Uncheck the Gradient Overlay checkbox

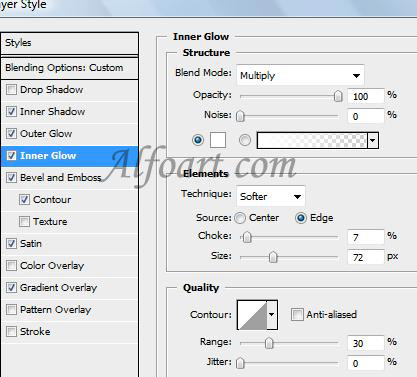tap(11, 287)
